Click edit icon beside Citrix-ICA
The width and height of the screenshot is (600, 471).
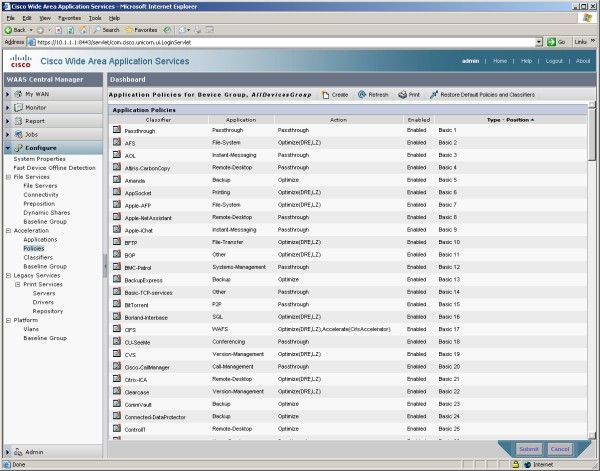[117, 378]
